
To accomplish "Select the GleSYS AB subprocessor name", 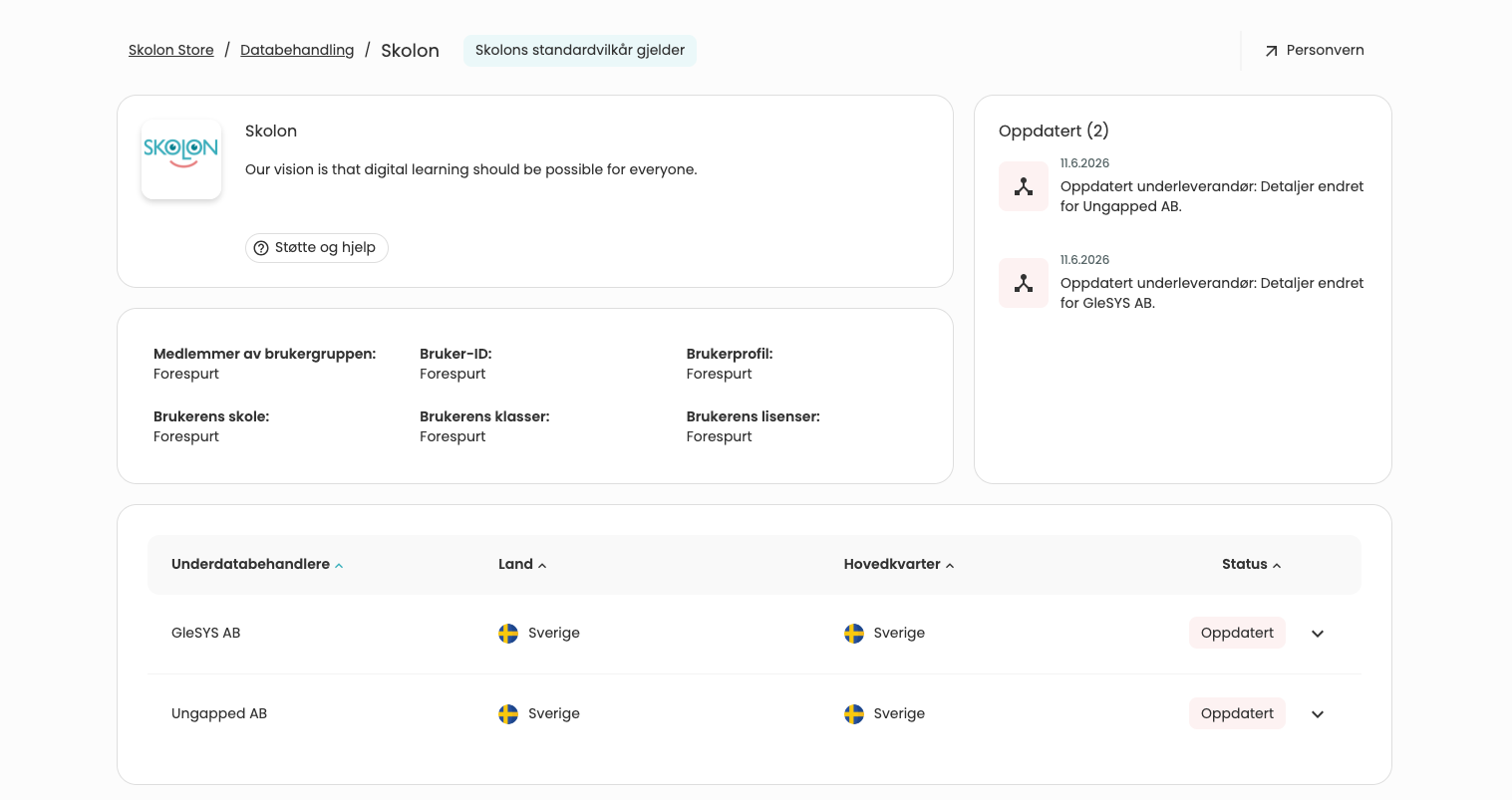I will [x=206, y=634].
